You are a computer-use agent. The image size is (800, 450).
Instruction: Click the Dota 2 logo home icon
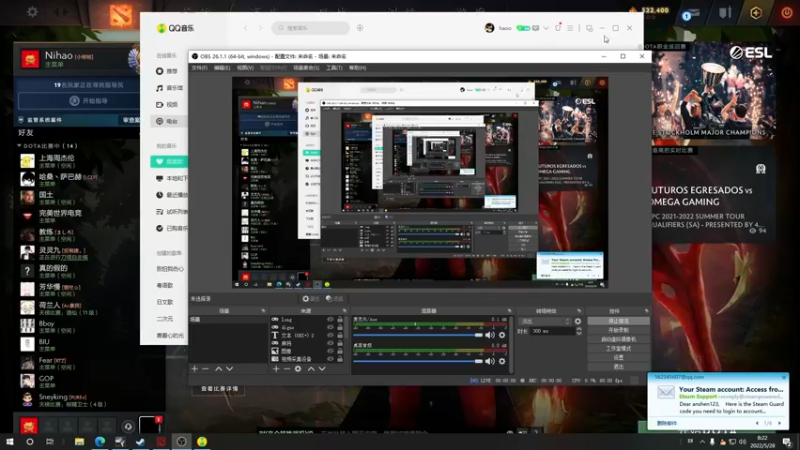[120, 14]
